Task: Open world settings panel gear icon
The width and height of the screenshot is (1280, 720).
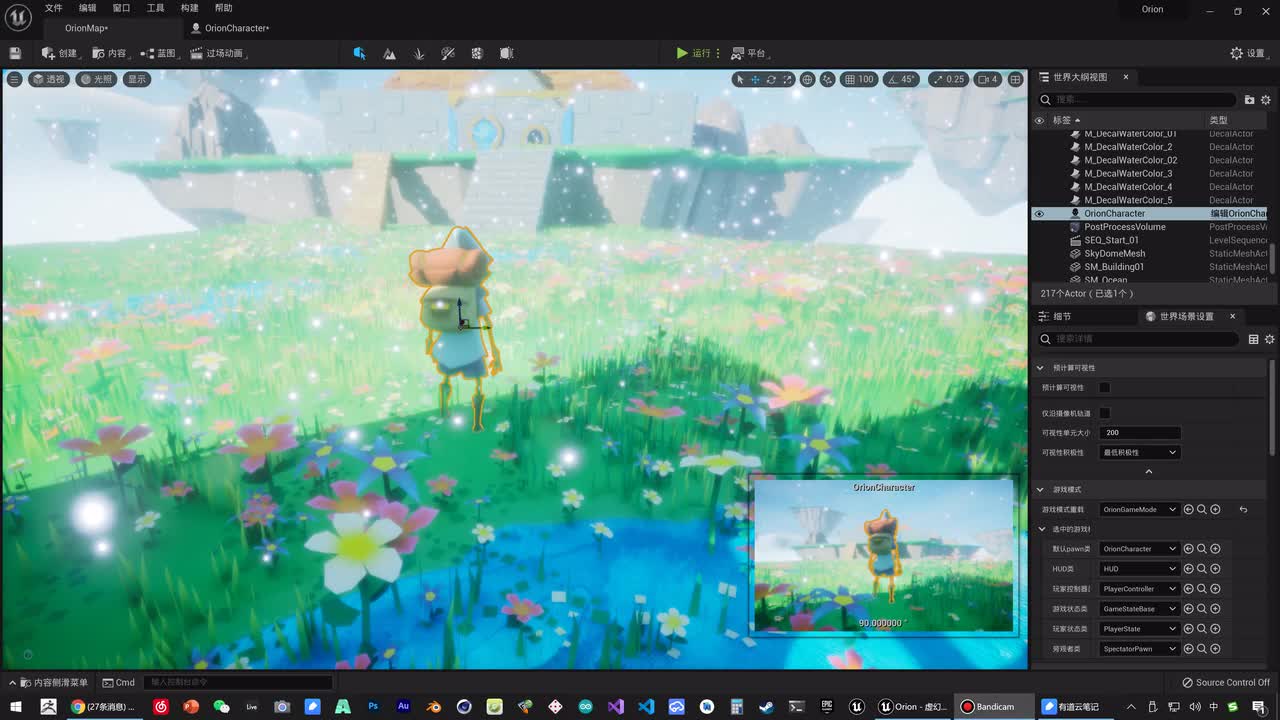Action: tap(1270, 339)
